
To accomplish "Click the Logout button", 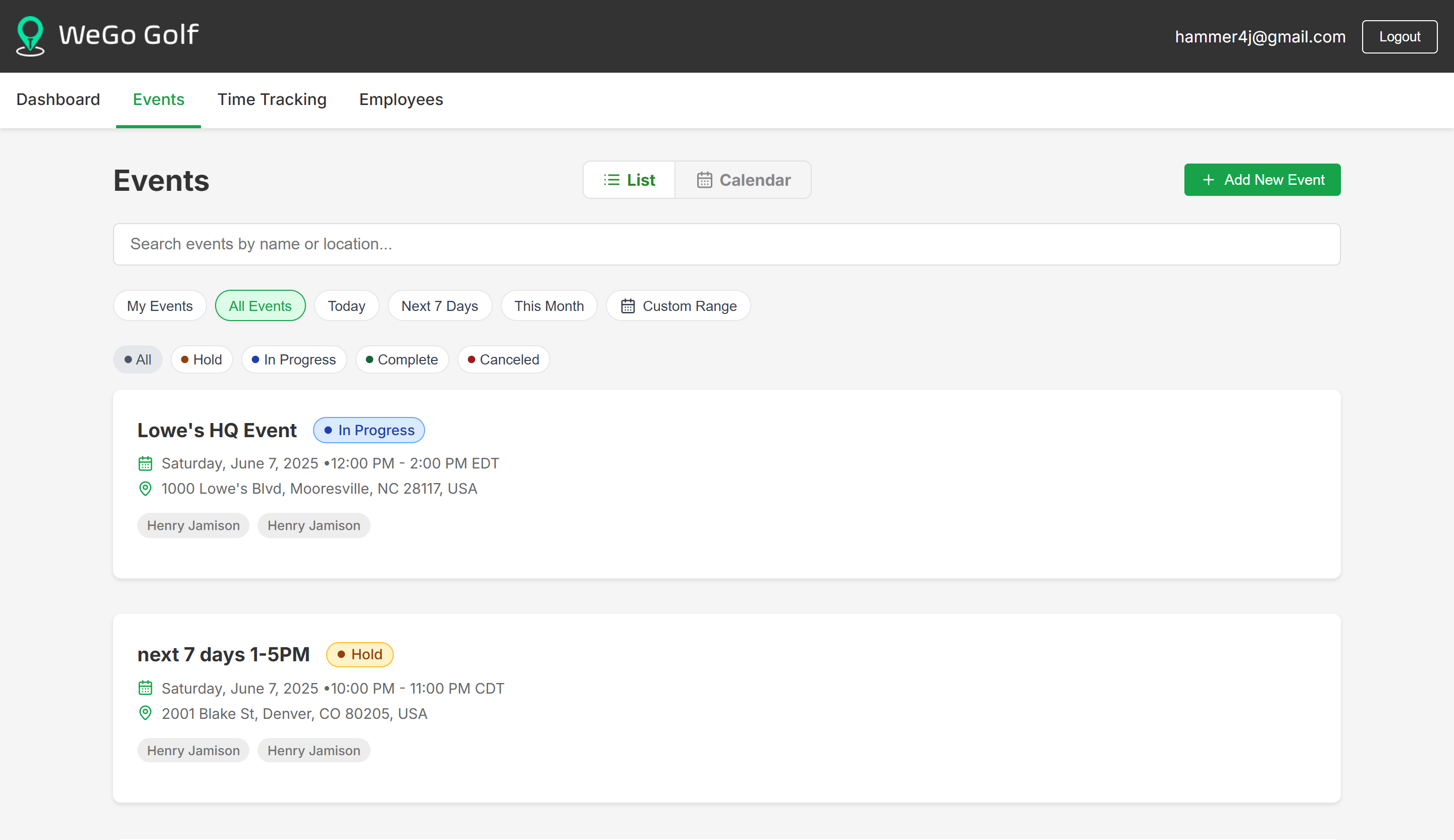I will pyautogui.click(x=1400, y=36).
